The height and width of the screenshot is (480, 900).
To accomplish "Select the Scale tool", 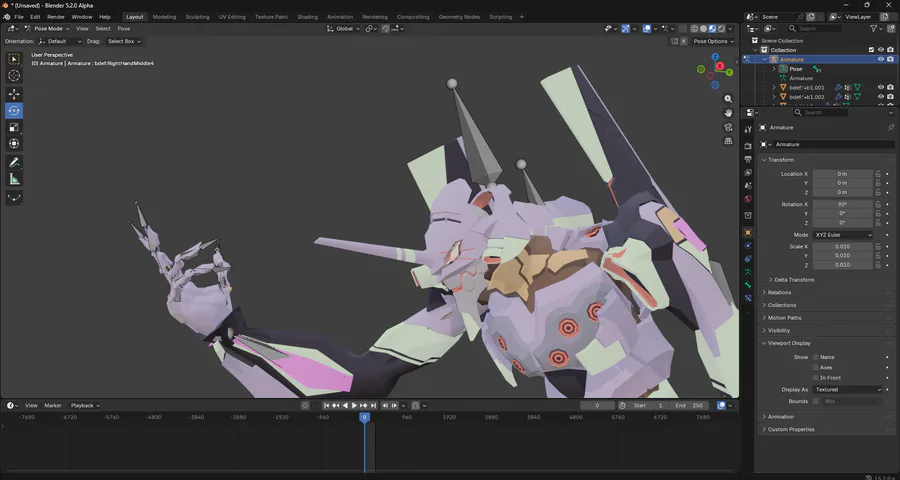I will [14, 127].
